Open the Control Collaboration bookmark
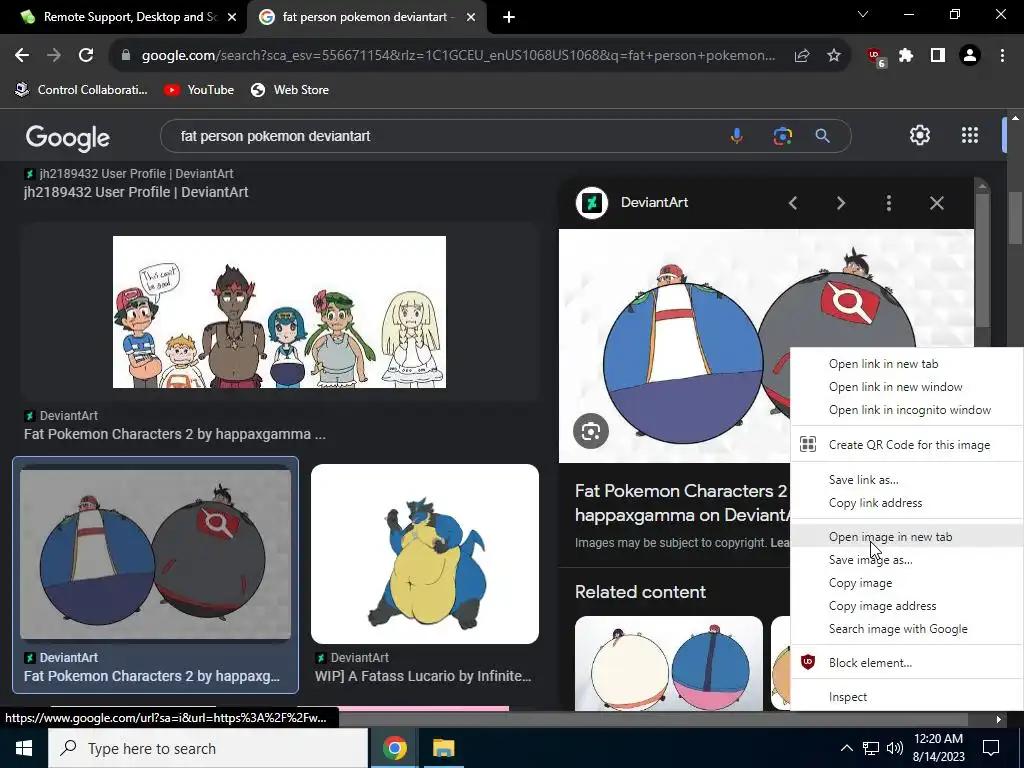The image size is (1024, 768). (81, 89)
